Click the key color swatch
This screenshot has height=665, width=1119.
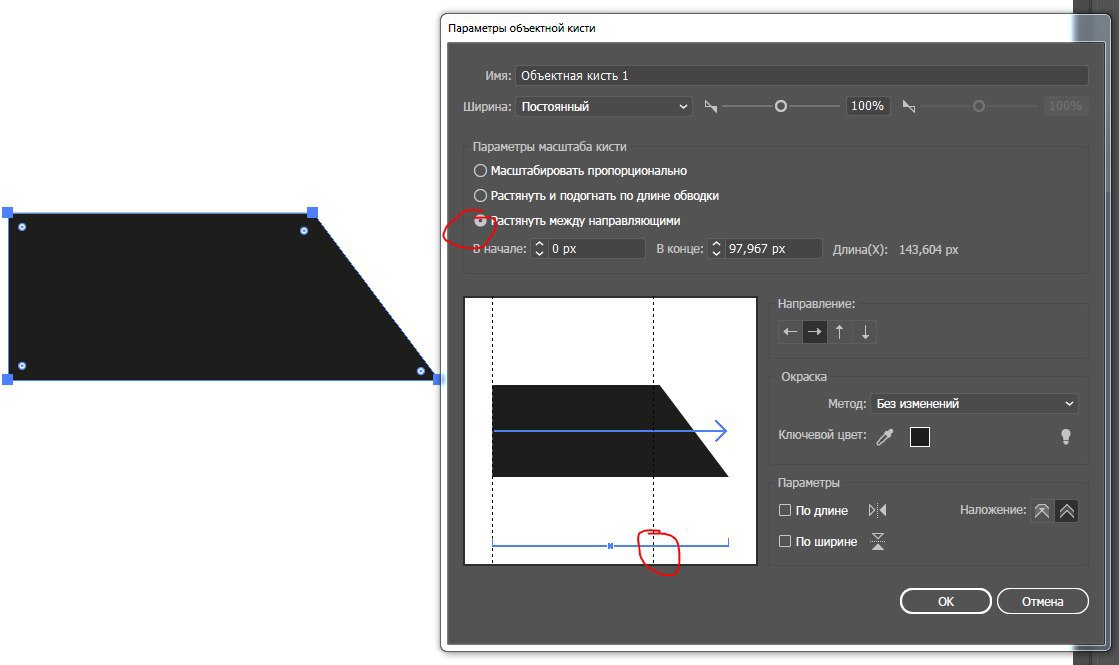point(920,437)
